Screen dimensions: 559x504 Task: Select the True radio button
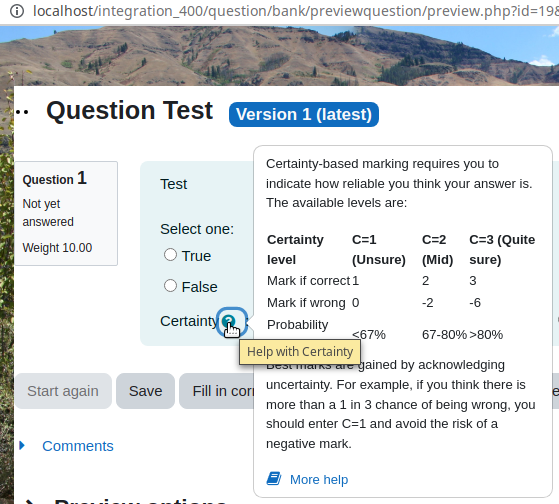[x=170, y=255]
